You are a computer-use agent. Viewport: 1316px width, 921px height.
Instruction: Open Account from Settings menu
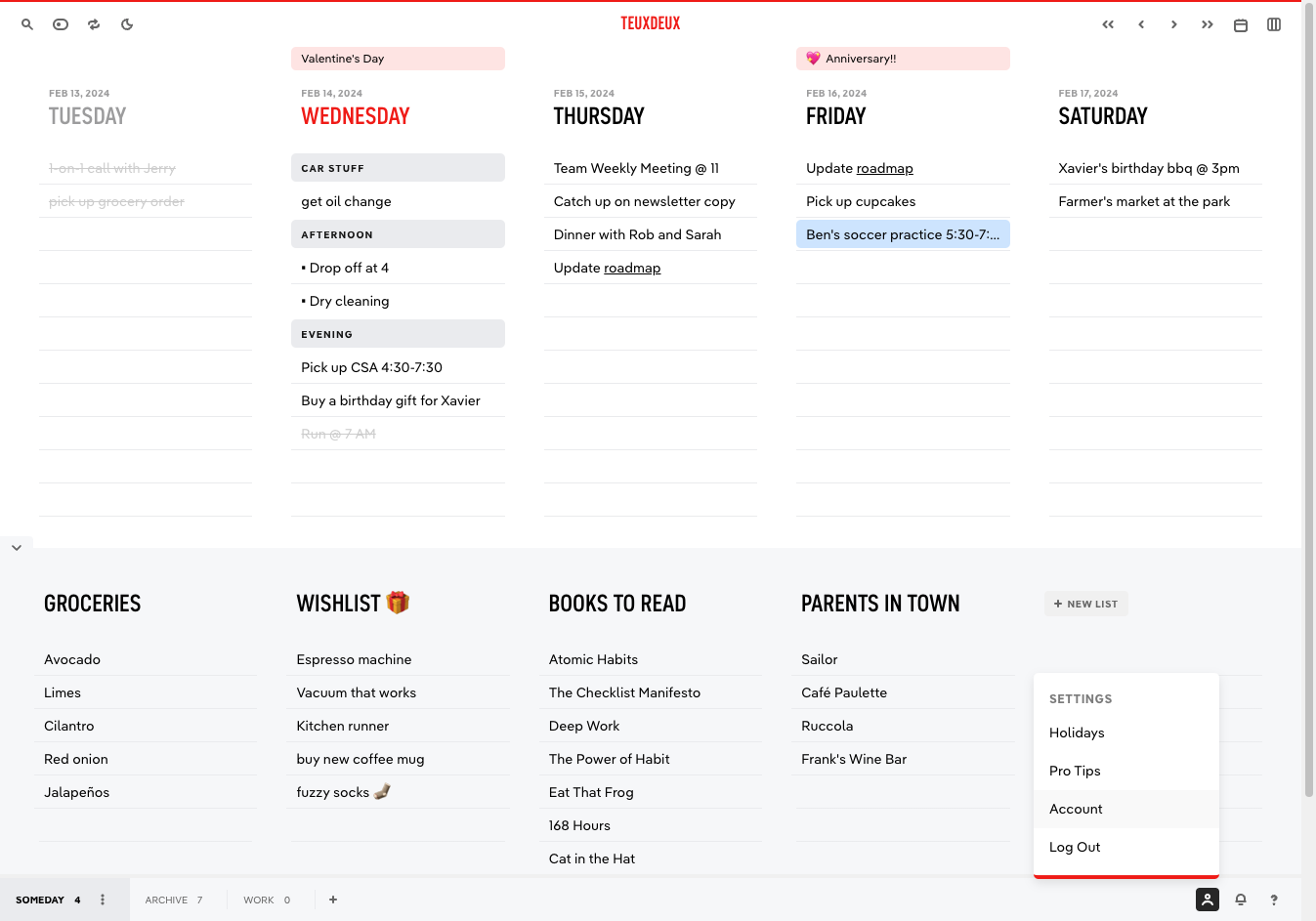tap(1126, 809)
